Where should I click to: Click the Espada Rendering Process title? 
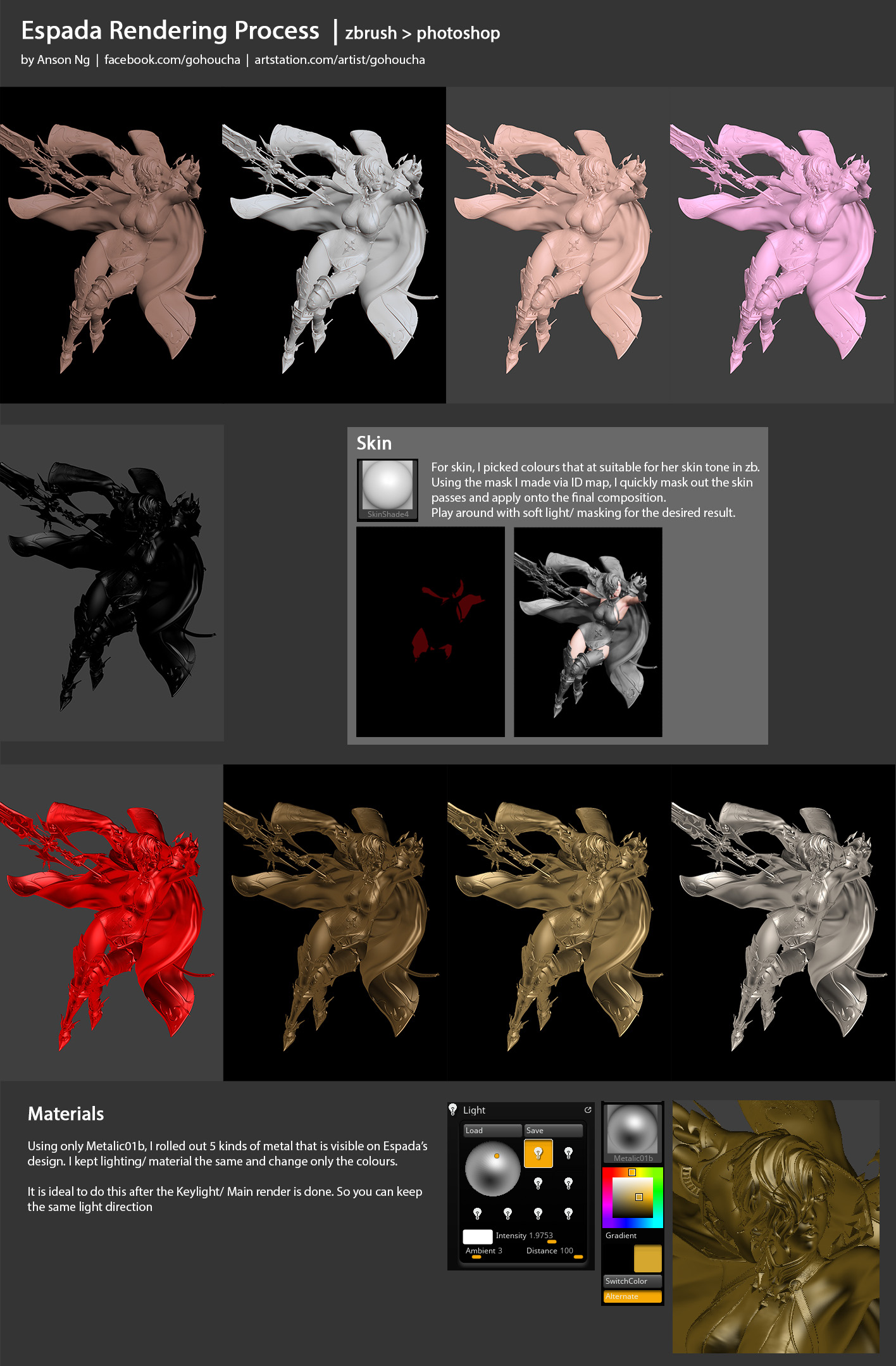click(x=170, y=30)
